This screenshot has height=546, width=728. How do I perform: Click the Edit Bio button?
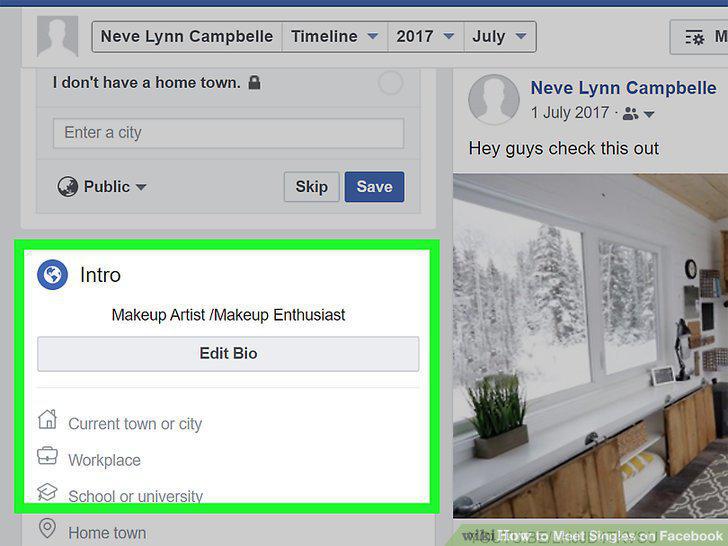(228, 354)
